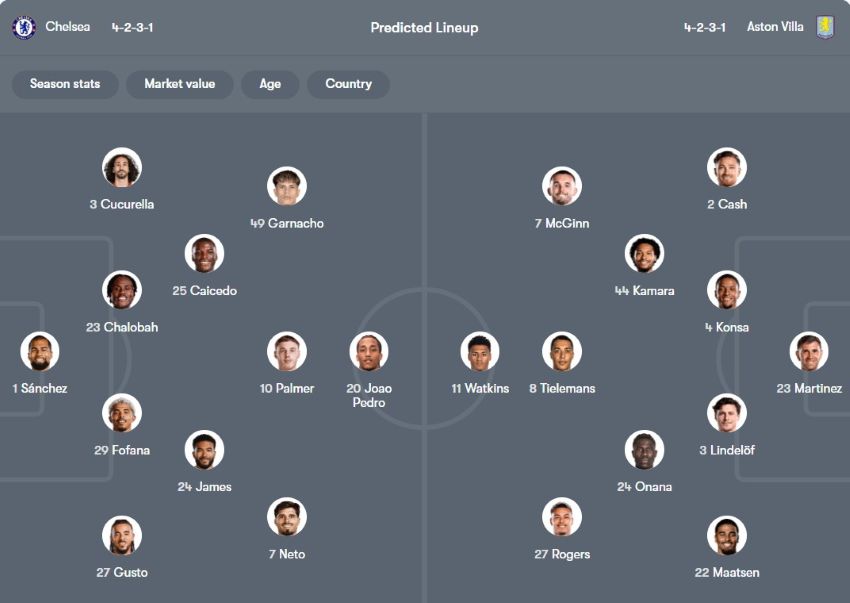Select the Country filter chip

pos(348,84)
